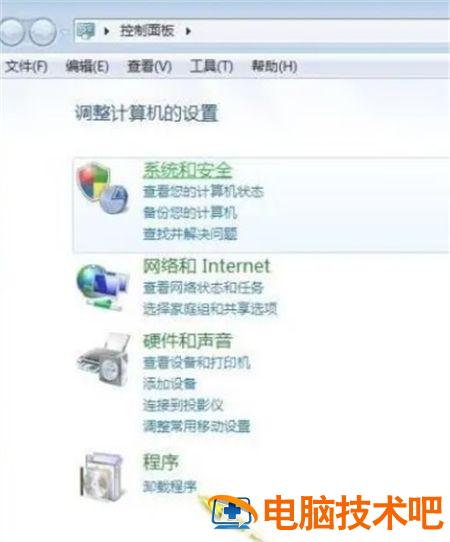
Task: Click the System and Security shield icon
Action: tap(103, 188)
